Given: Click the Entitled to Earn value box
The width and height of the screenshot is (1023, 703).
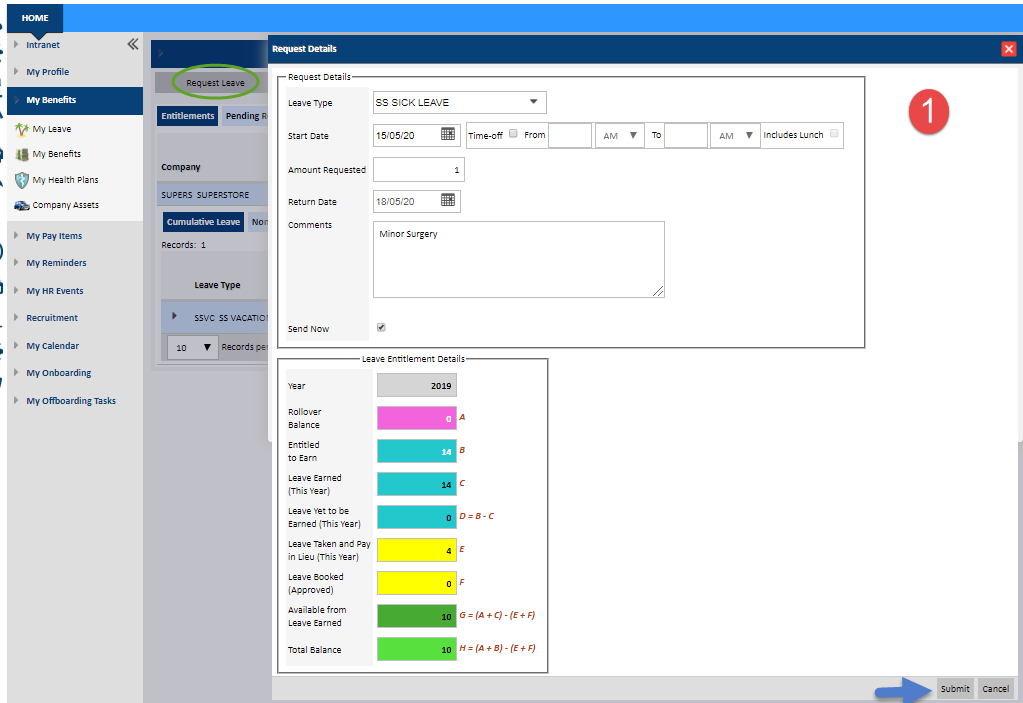Looking at the screenshot, I should tap(417, 451).
